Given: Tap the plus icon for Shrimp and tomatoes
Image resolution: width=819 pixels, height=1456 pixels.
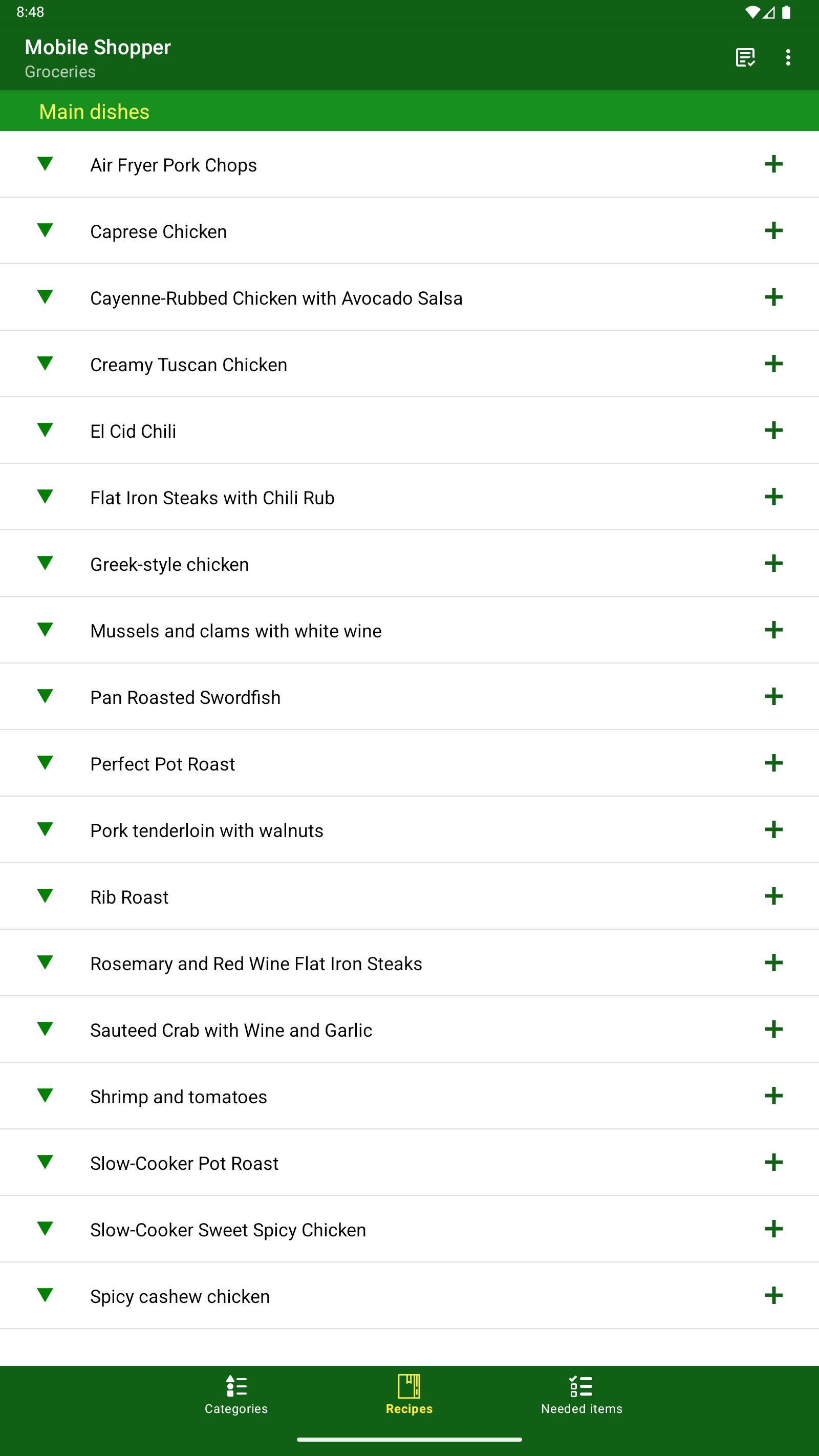Looking at the screenshot, I should coord(773,1096).
